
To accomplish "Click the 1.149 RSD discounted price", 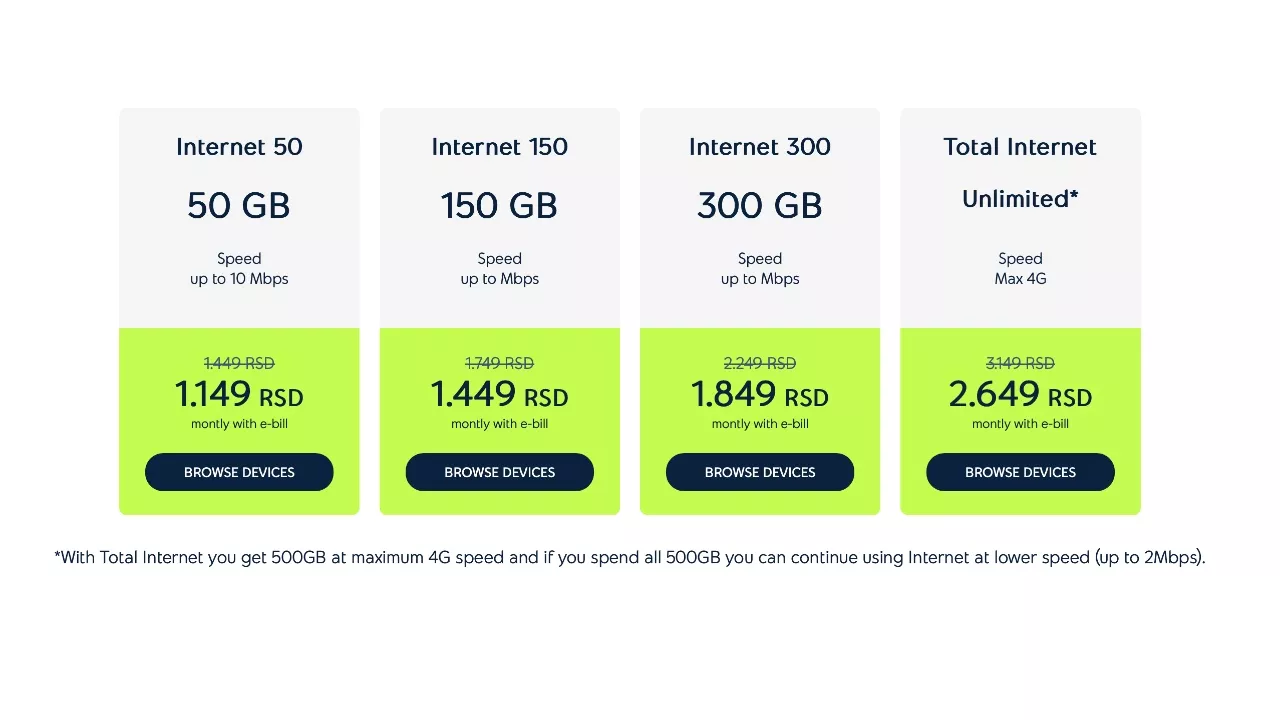I will (239, 395).
